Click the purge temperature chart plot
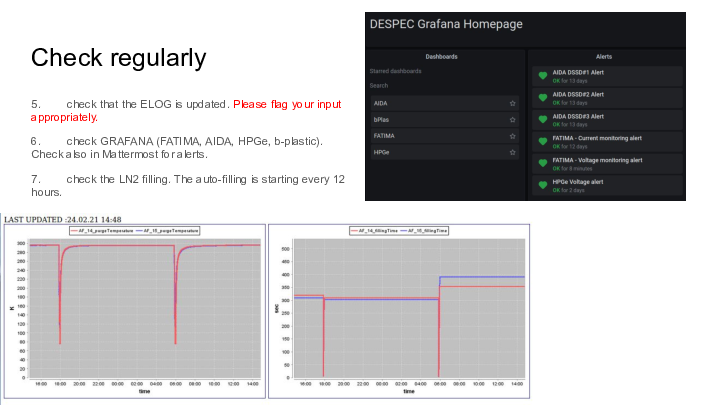The height and width of the screenshot is (405, 720). pyautogui.click(x=145, y=308)
